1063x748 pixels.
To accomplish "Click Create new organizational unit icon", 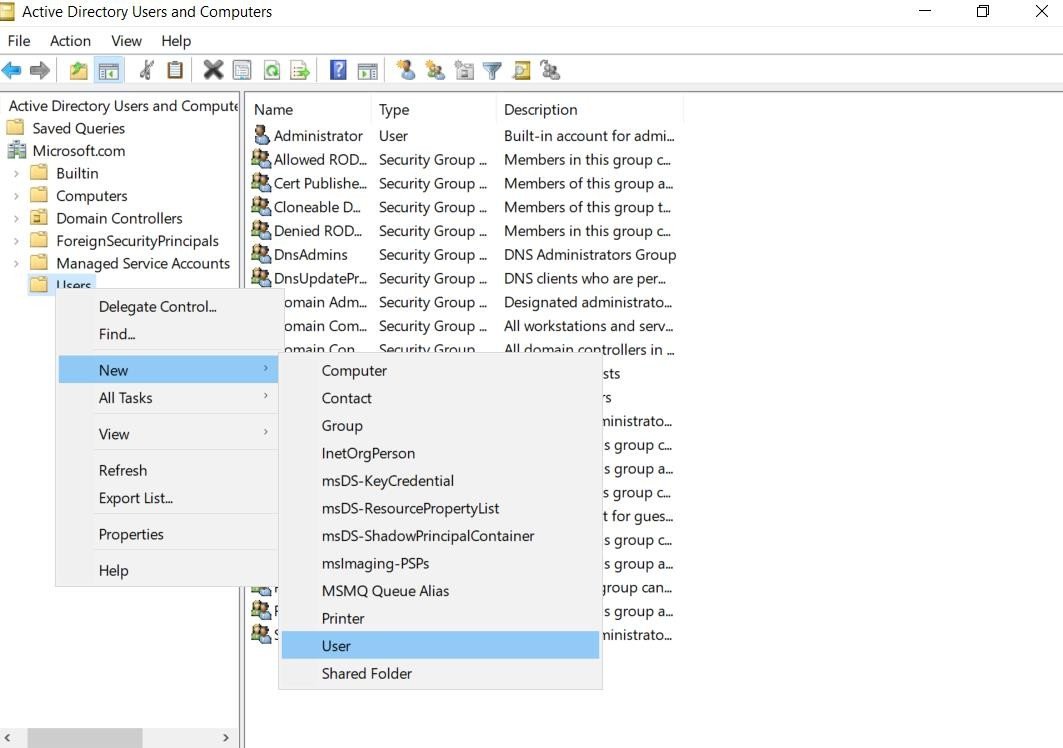I will coord(464,70).
